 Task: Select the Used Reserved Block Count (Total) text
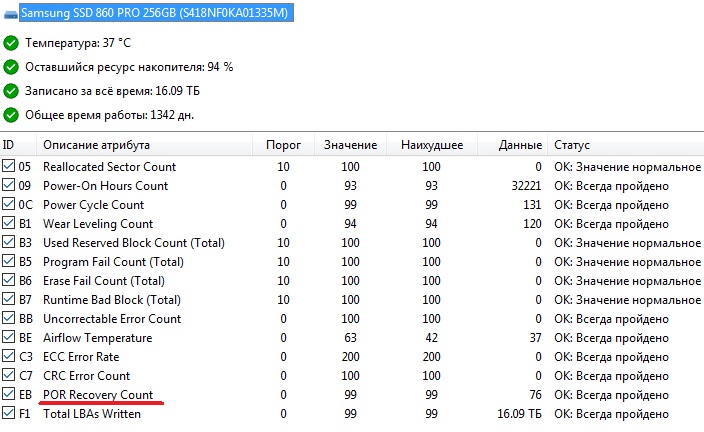(134, 243)
